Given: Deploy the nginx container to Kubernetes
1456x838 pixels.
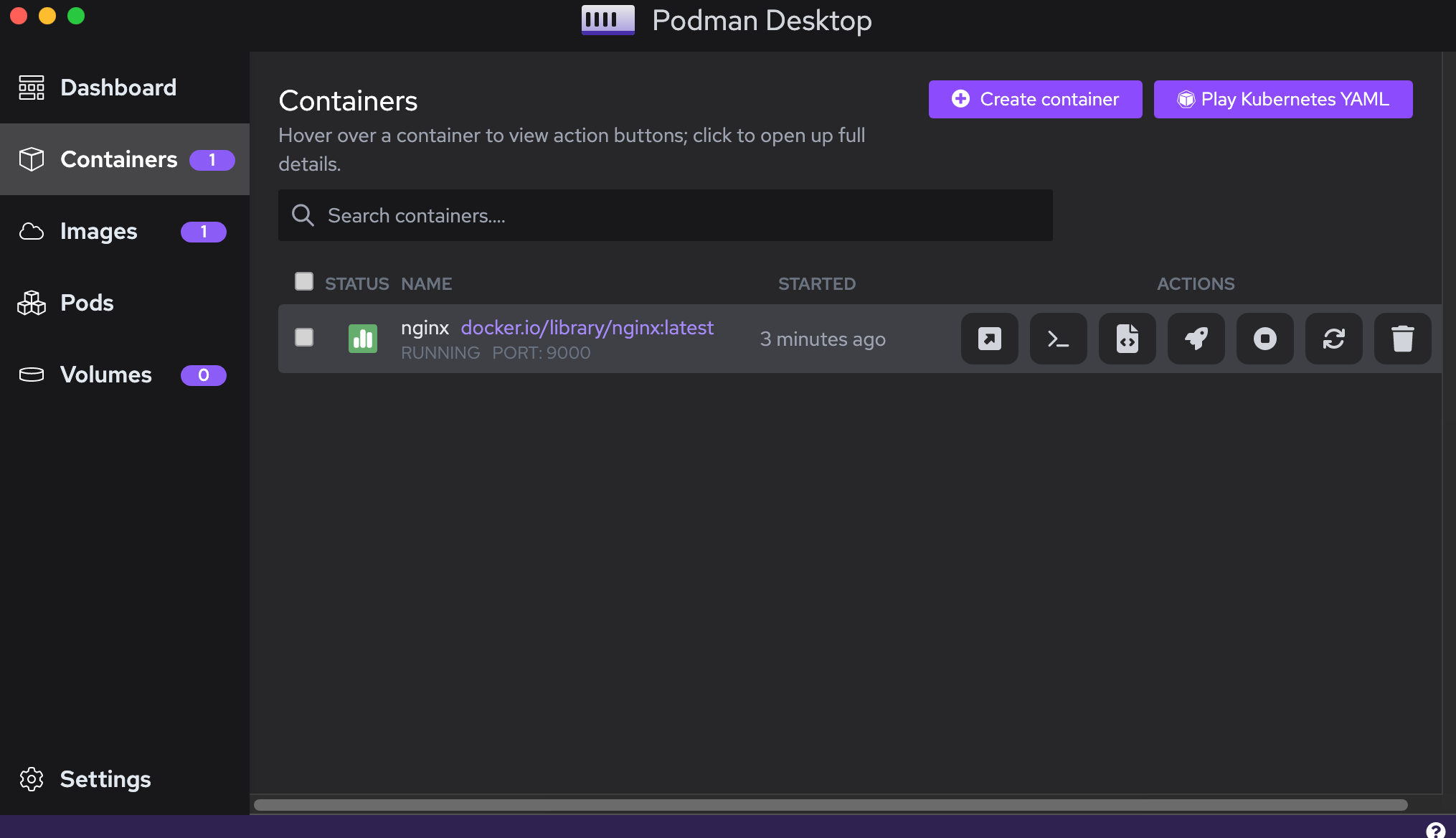Looking at the screenshot, I should pyautogui.click(x=1196, y=338).
